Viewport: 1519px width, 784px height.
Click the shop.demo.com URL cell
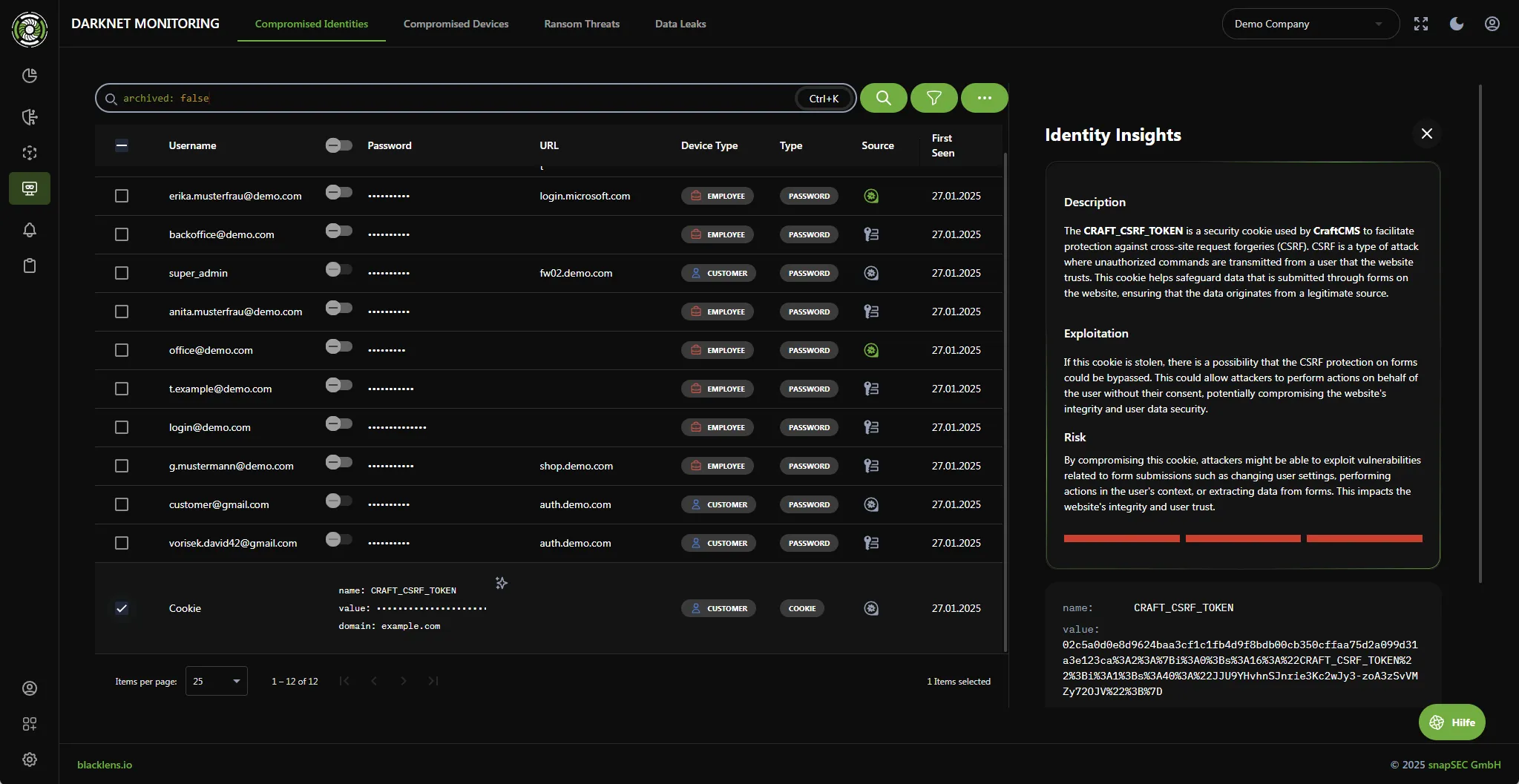point(576,466)
